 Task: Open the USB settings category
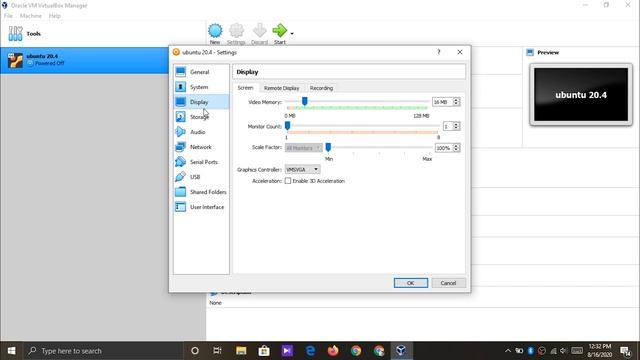[201, 177]
